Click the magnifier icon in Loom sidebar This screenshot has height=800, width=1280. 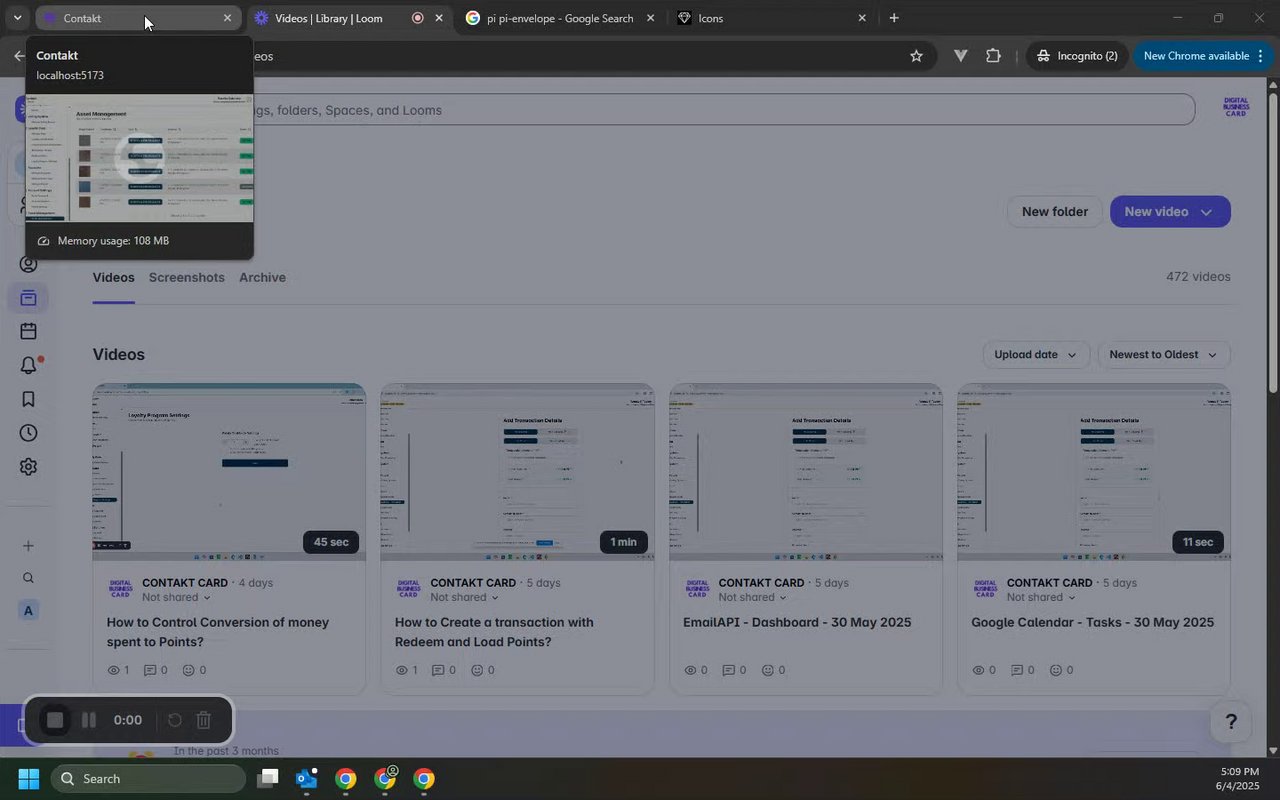point(28,578)
